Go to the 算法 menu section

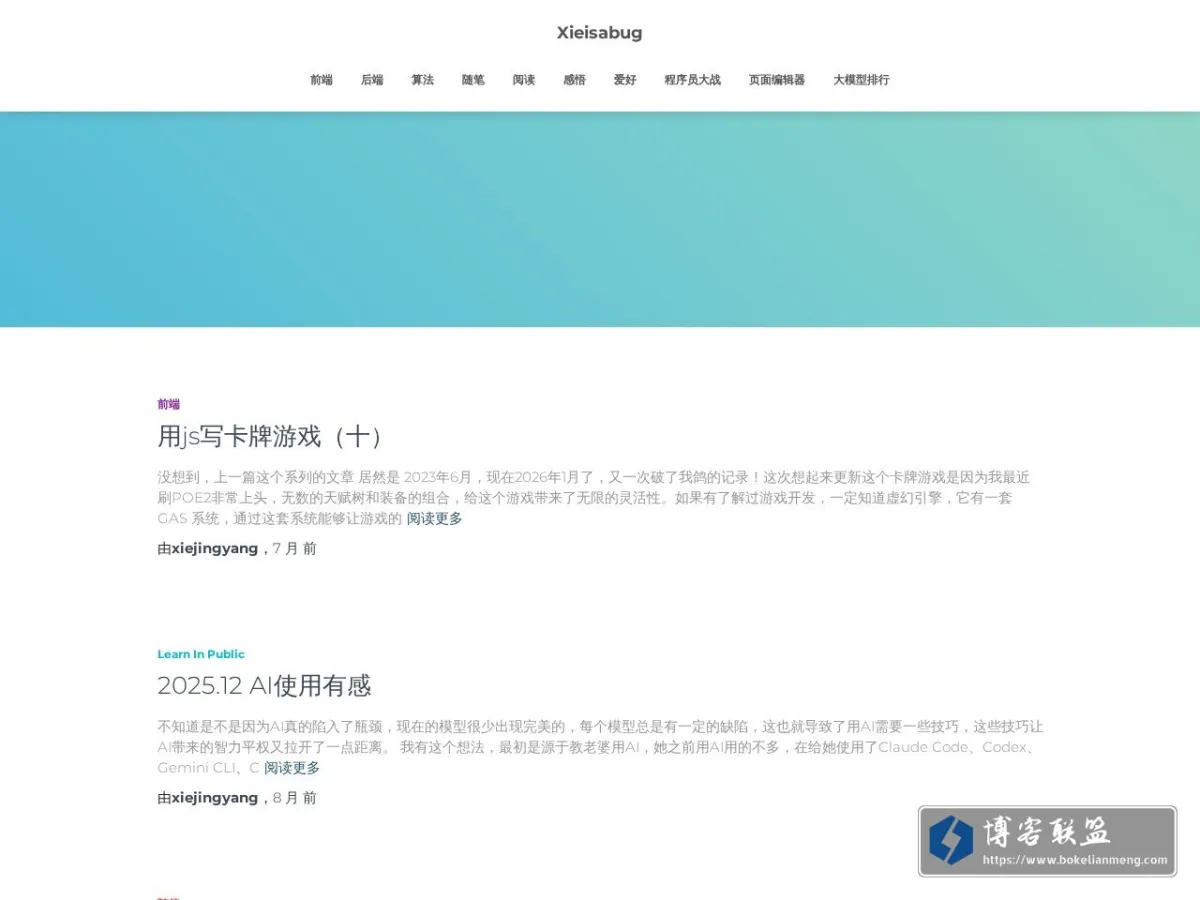[422, 80]
